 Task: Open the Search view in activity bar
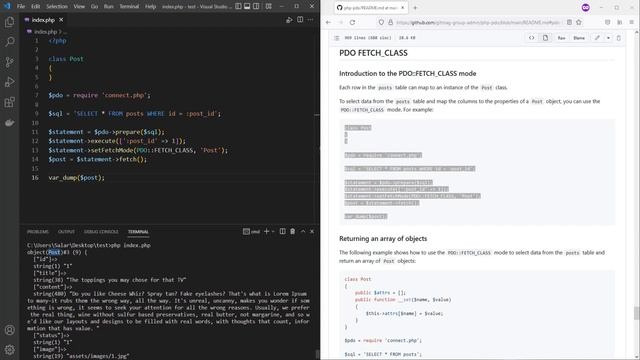click(x=9, y=42)
